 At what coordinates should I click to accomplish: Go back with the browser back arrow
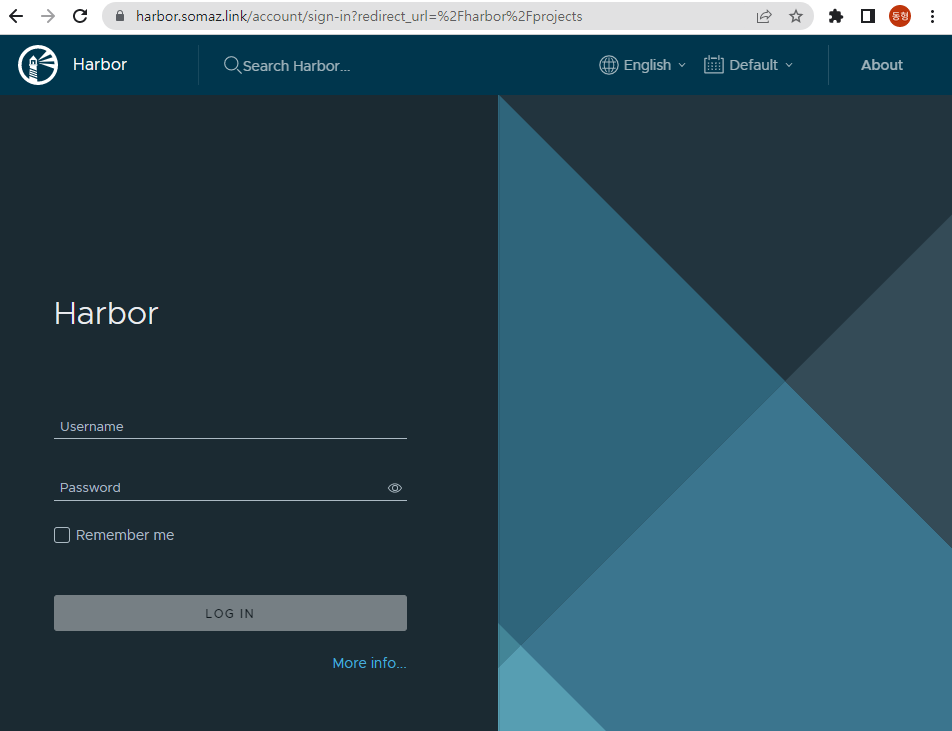pyautogui.click(x=16, y=16)
